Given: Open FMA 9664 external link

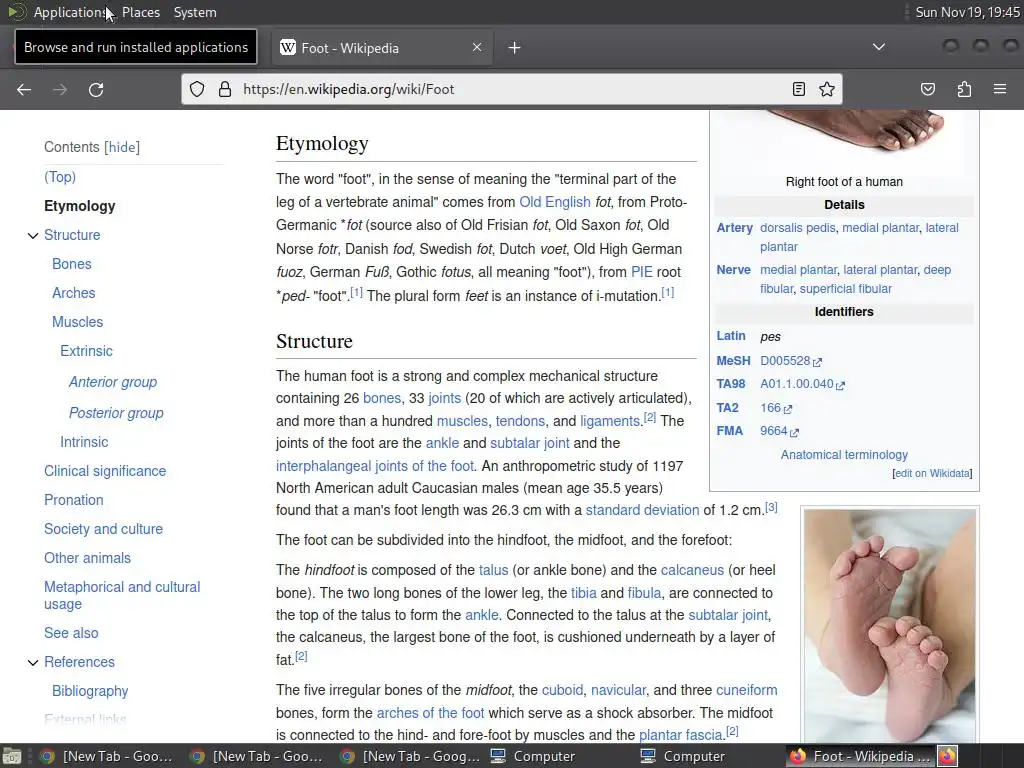Looking at the screenshot, I should click(779, 431).
